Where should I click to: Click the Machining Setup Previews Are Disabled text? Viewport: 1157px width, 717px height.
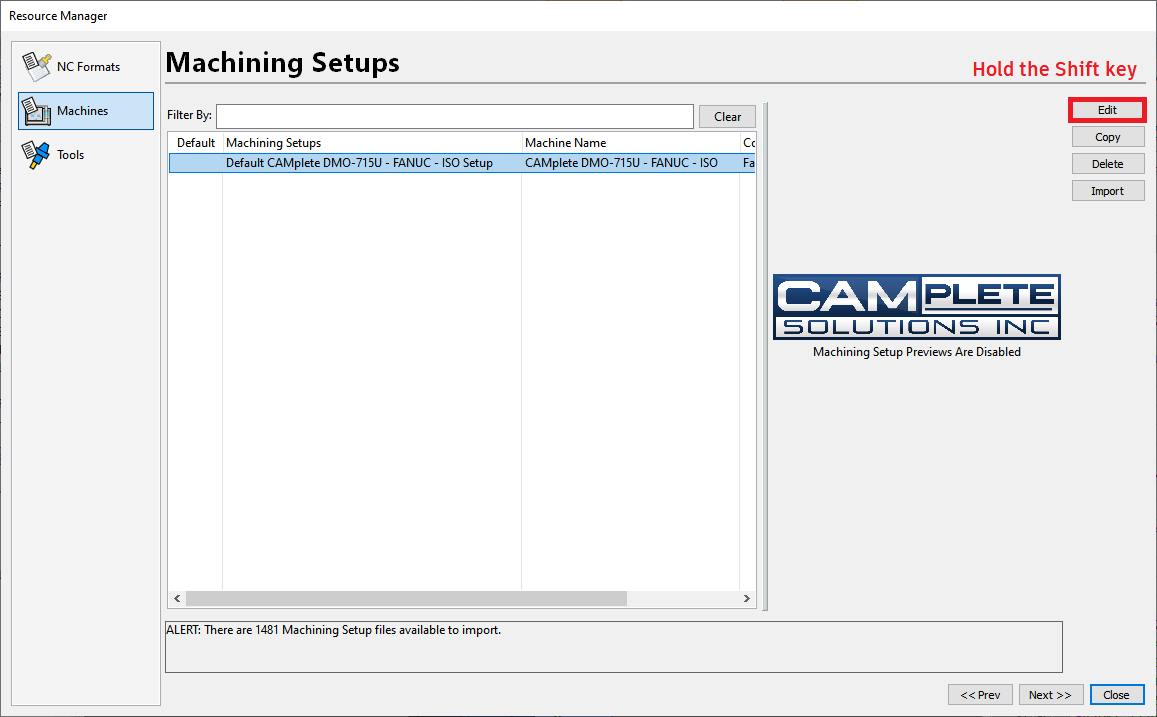(x=916, y=352)
